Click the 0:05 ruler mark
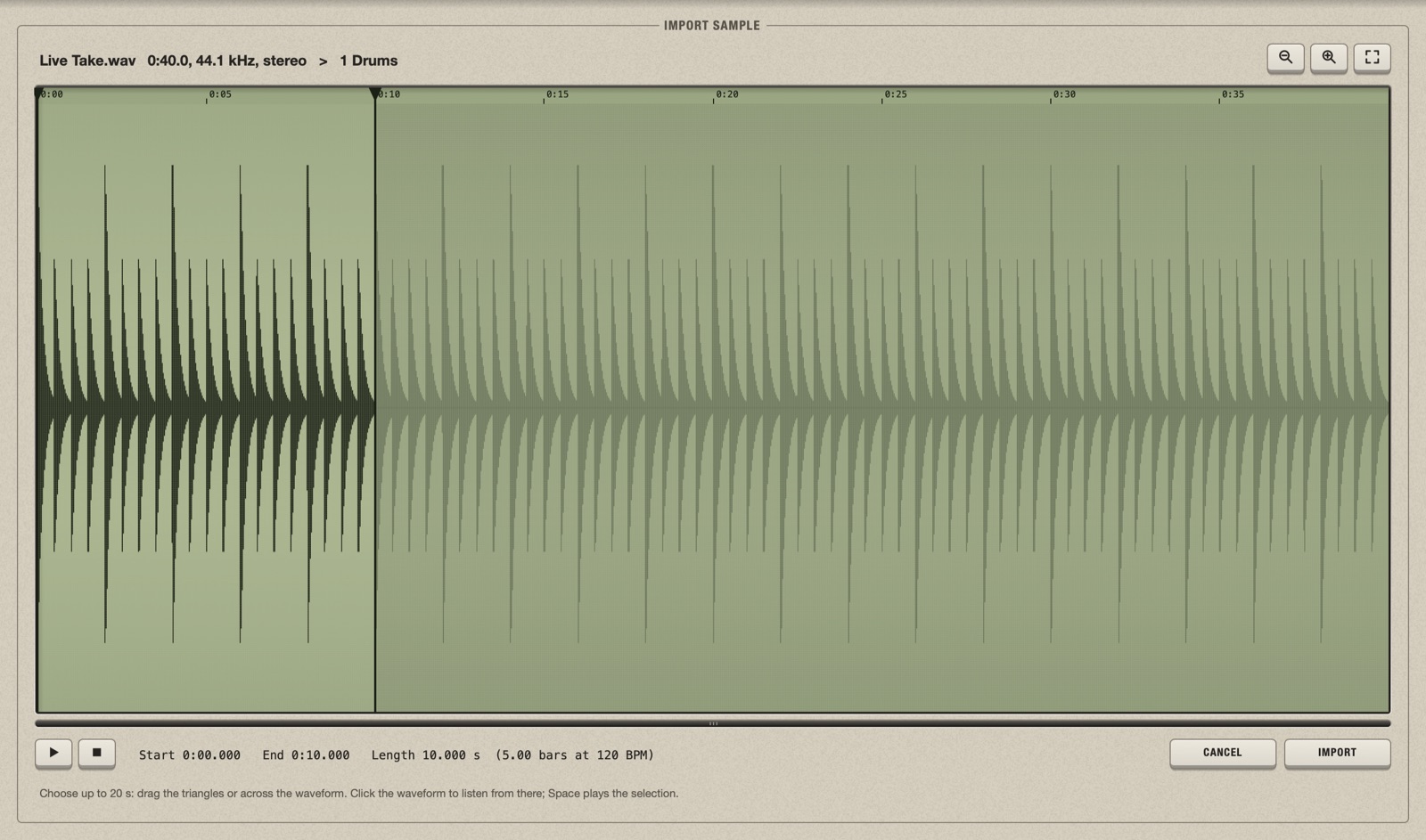The height and width of the screenshot is (840, 1426). click(219, 94)
